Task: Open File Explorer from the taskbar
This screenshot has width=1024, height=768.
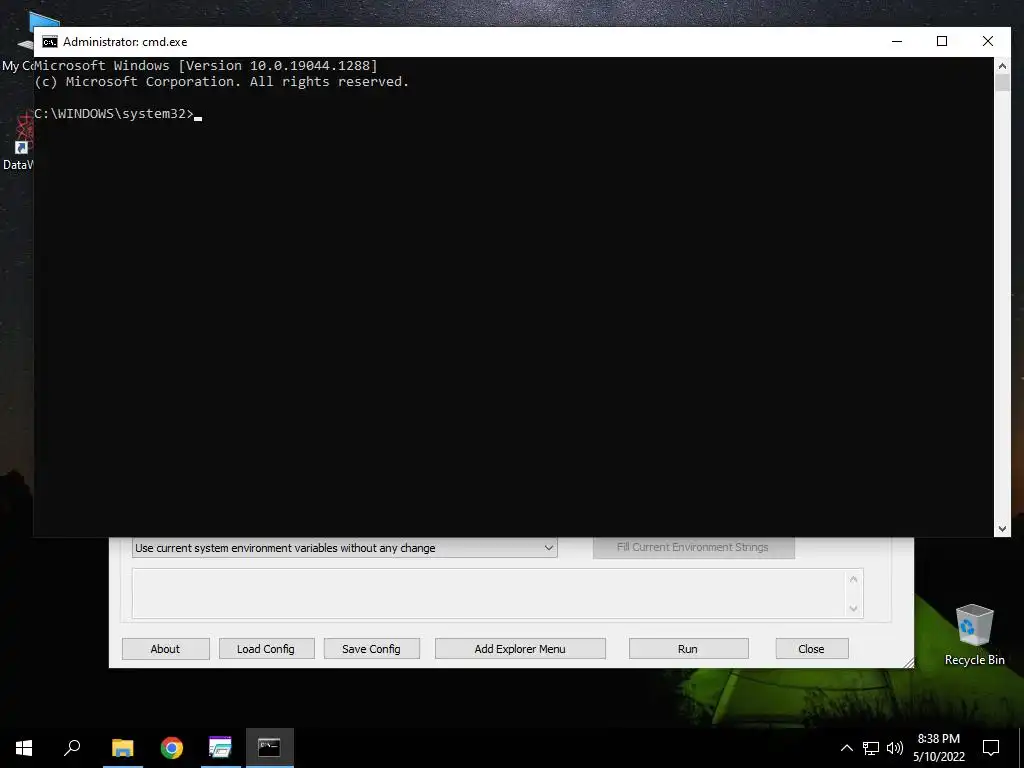Action: click(123, 748)
